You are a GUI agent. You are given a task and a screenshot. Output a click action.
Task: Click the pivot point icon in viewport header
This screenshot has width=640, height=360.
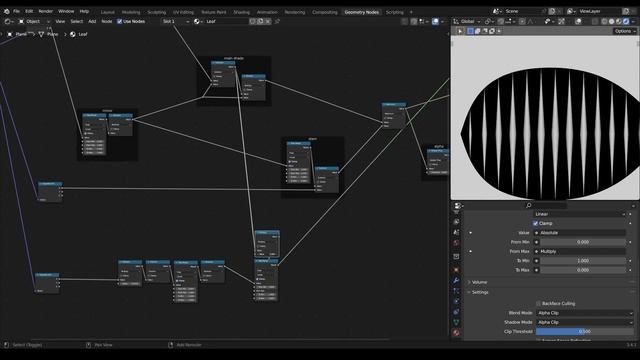488,21
